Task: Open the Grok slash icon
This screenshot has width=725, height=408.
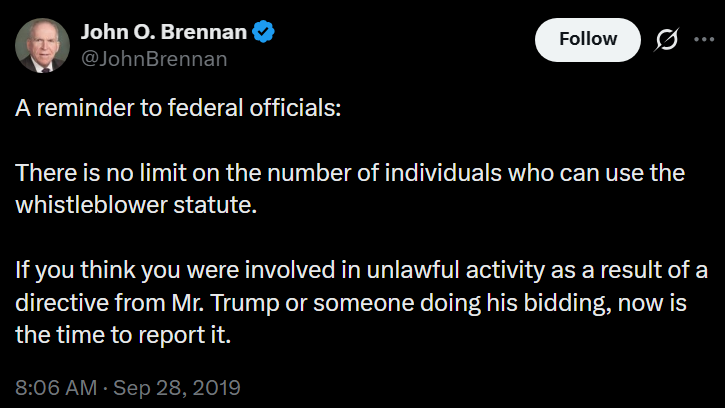Action: point(663,40)
